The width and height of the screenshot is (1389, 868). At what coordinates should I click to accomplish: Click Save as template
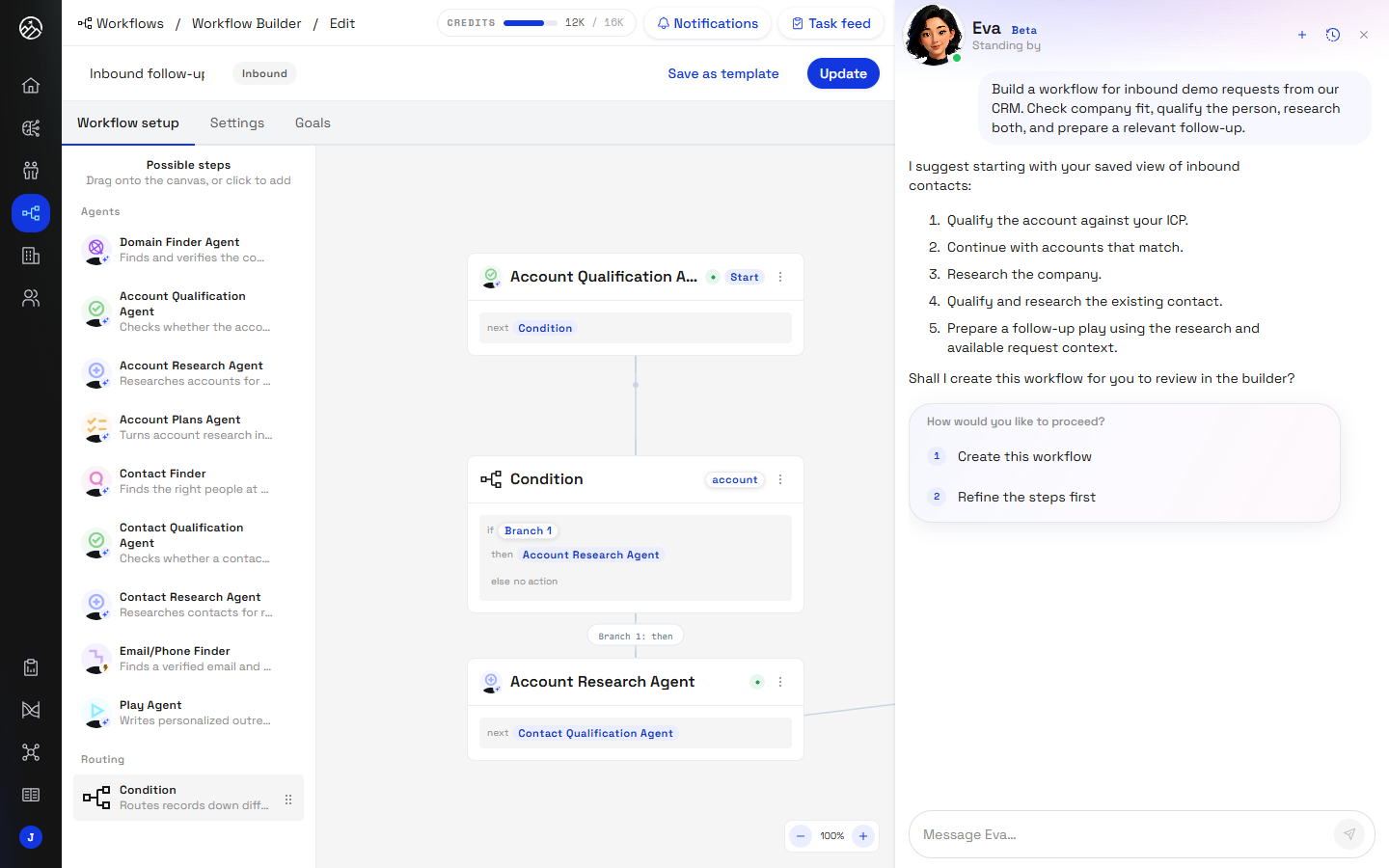click(x=723, y=73)
